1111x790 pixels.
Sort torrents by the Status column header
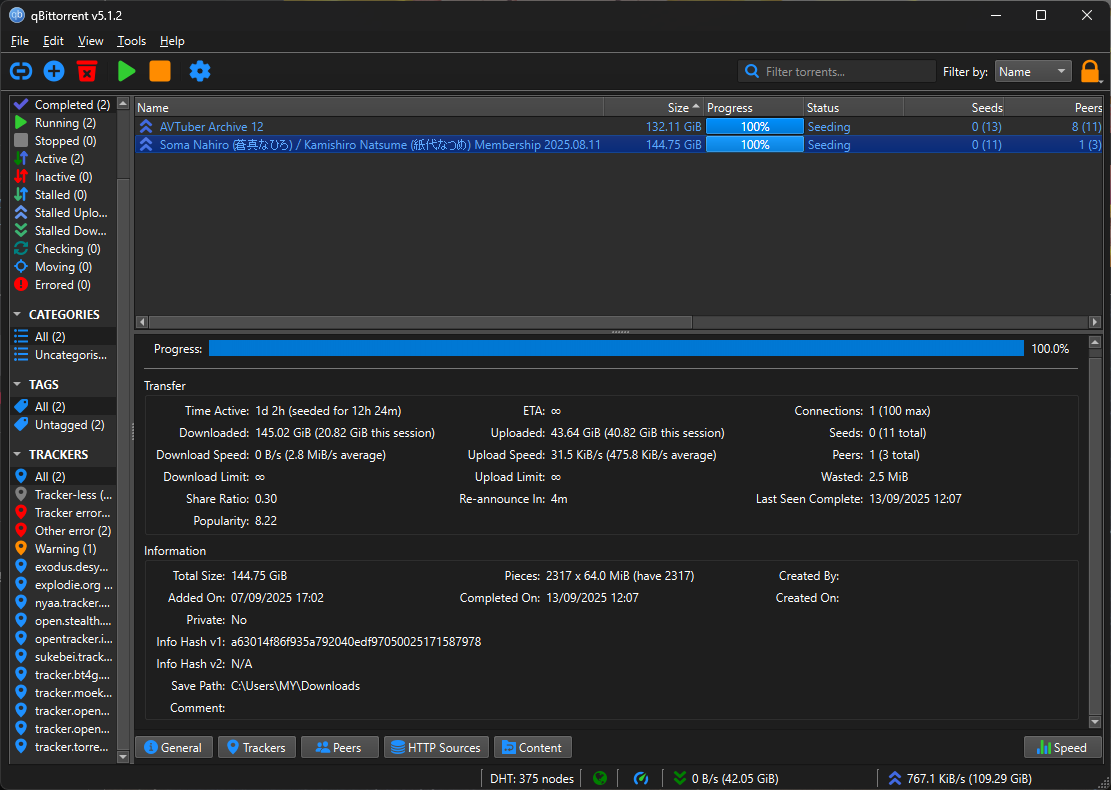(x=854, y=108)
